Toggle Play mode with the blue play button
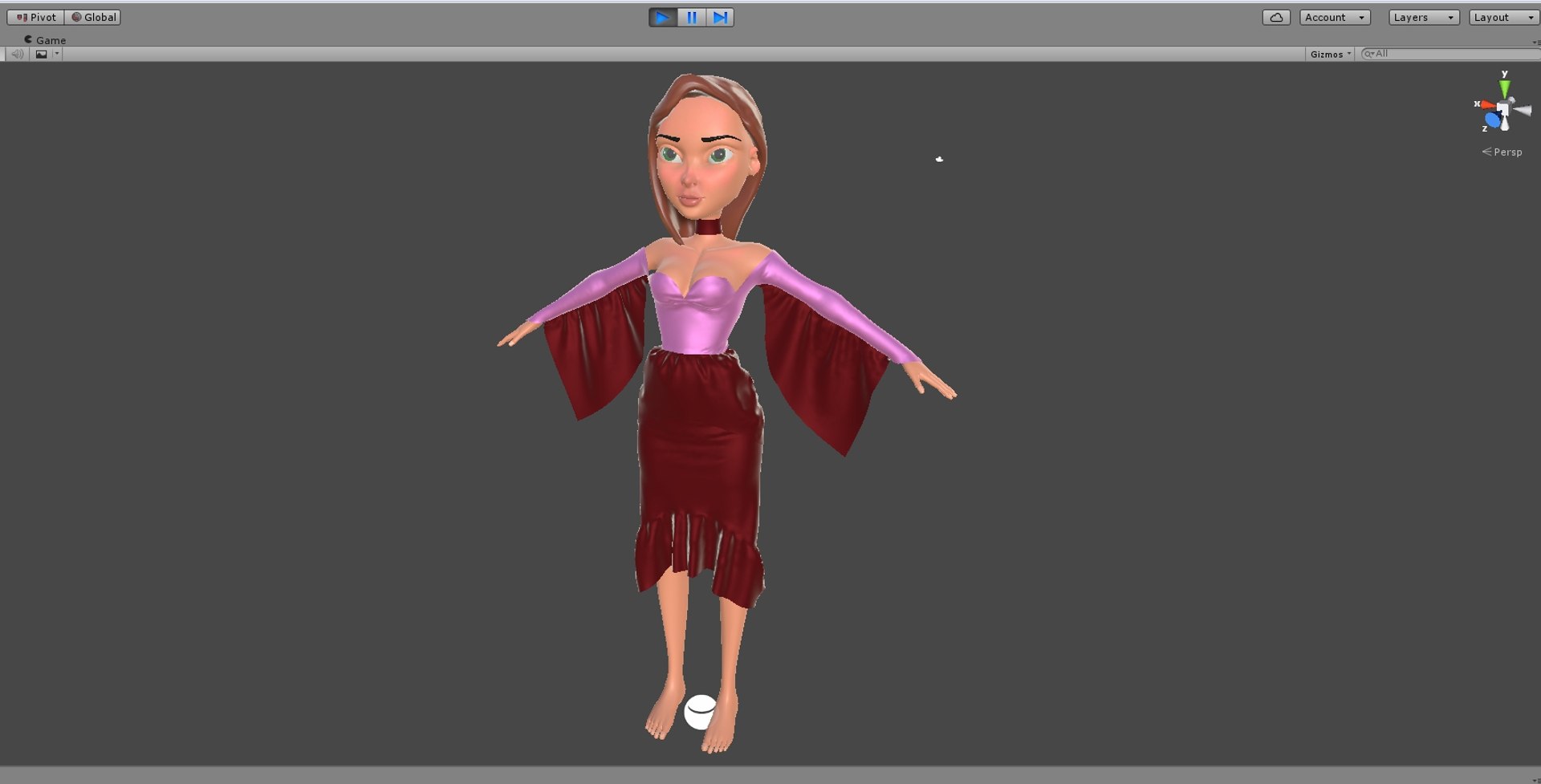1541x784 pixels. click(x=663, y=17)
